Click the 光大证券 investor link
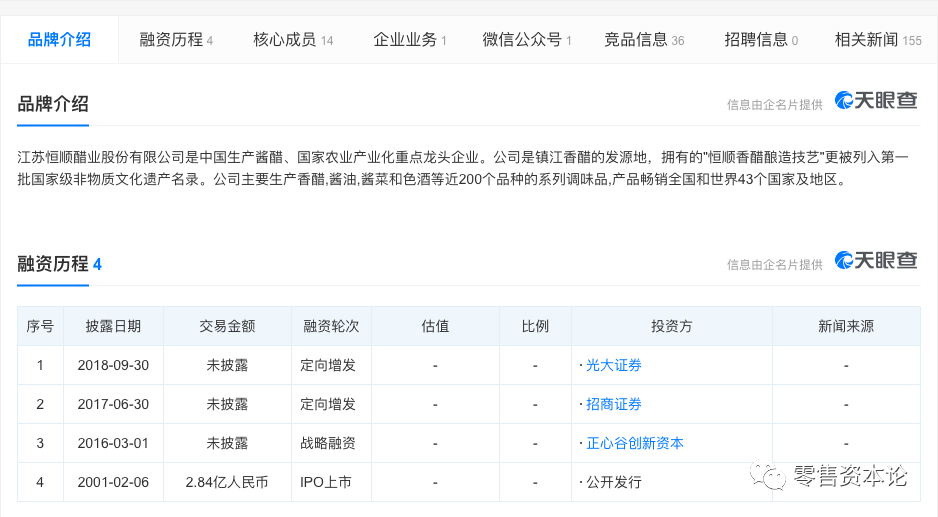Screen dimensions: 938x517 point(614,365)
